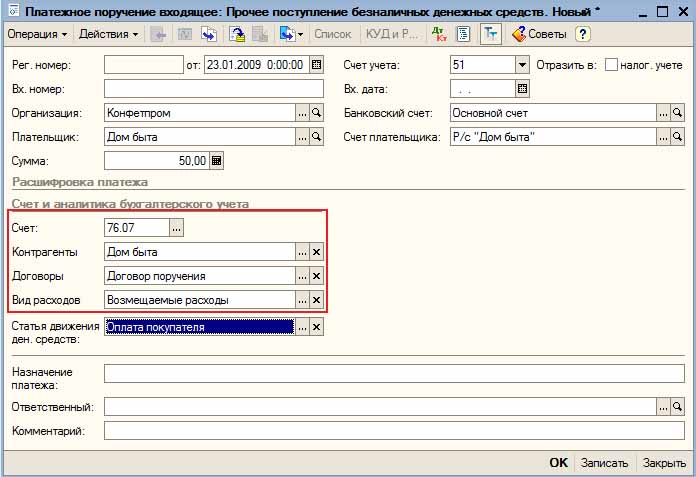Open selection for Вид расходов field
696x477 pixels.
point(302,300)
